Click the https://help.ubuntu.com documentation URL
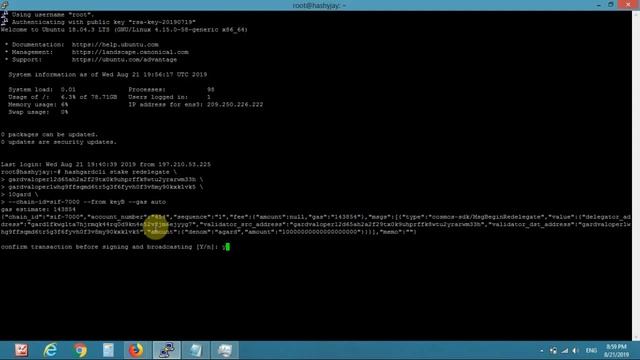 115,44
